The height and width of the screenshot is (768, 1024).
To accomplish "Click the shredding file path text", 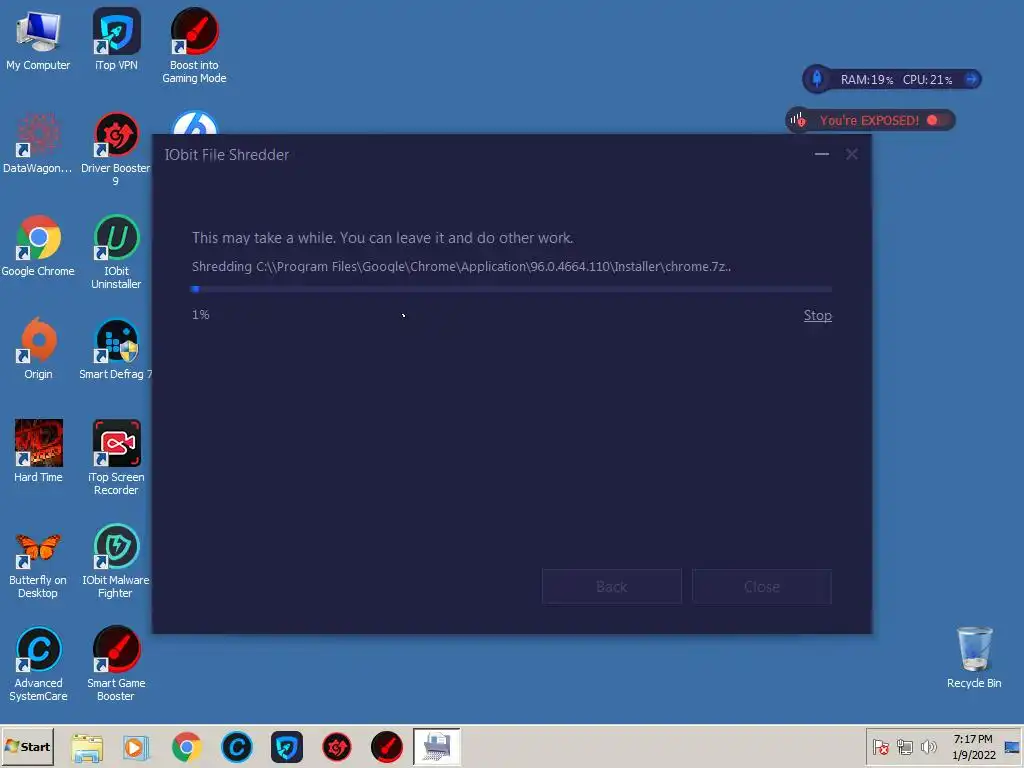I will pos(461,266).
